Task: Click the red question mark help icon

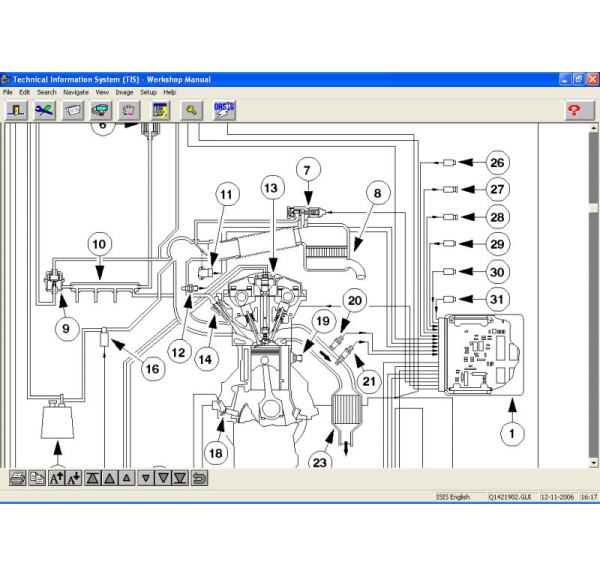Action: pyautogui.click(x=573, y=111)
